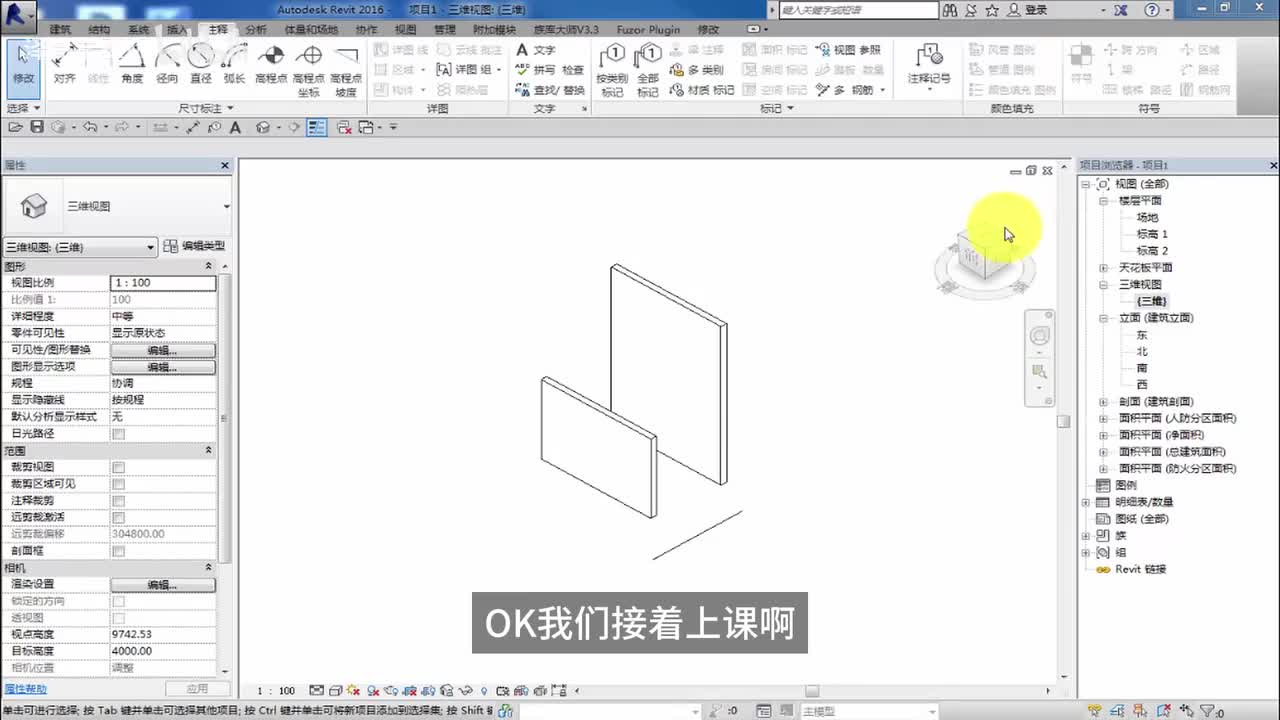Screen dimensions: 1280x720
Task: Click the Open folder icon in quick access toolbar
Action: click(x=15, y=127)
